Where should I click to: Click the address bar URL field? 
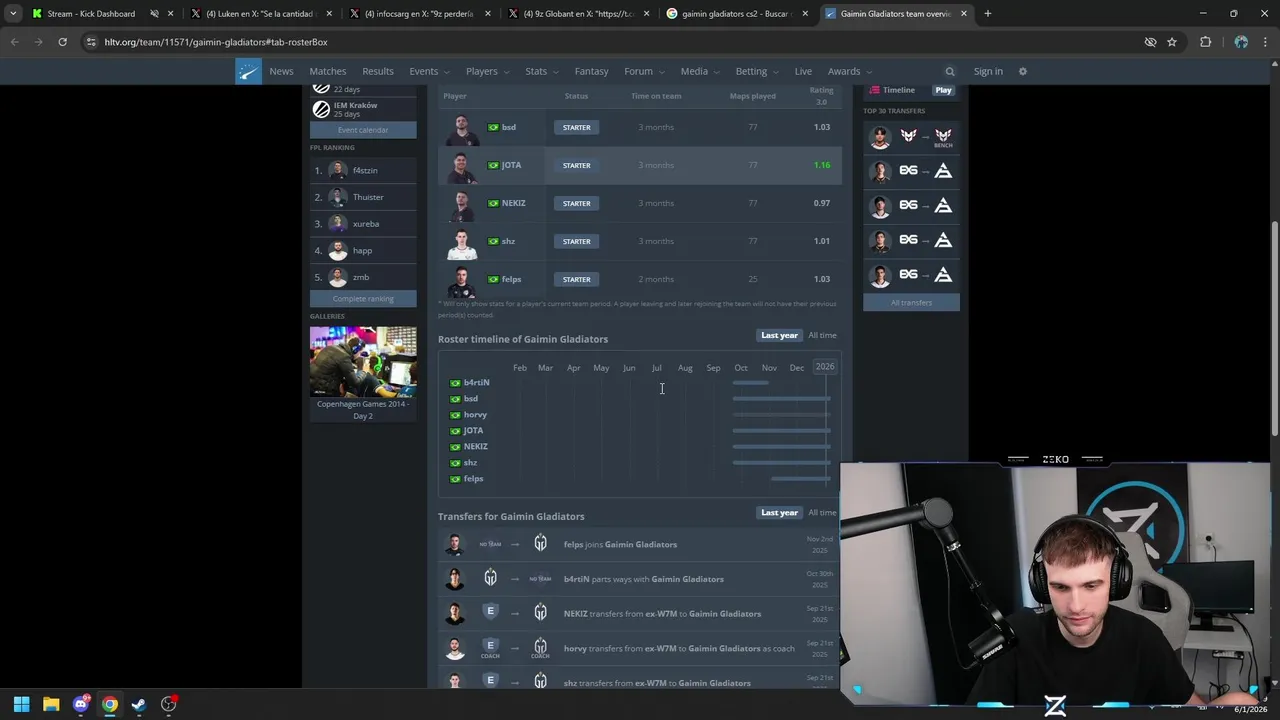click(x=600, y=42)
